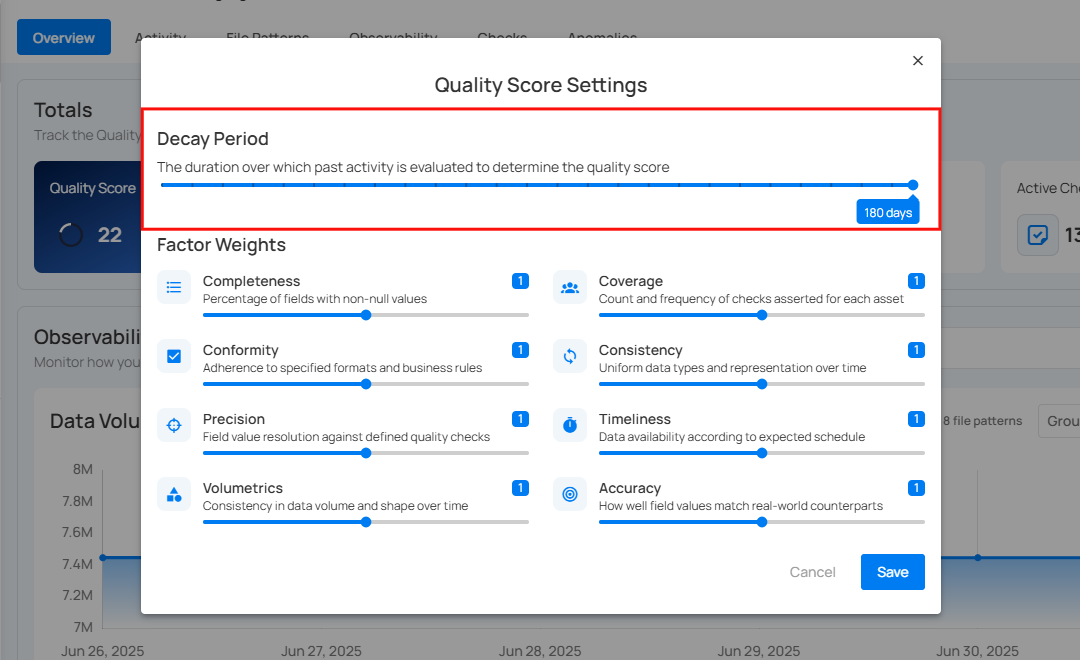Viewport: 1080px width, 660px height.
Task: Click the Coverage people icon
Action: [x=570, y=288]
